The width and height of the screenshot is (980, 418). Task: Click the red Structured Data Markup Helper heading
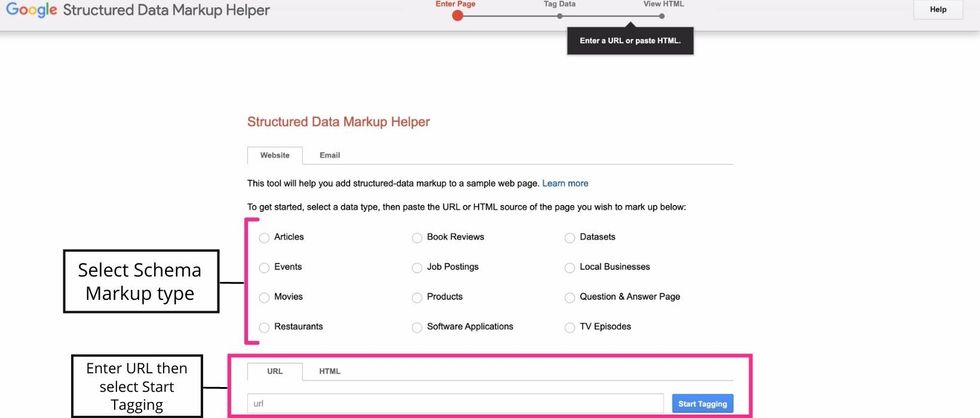tap(339, 122)
